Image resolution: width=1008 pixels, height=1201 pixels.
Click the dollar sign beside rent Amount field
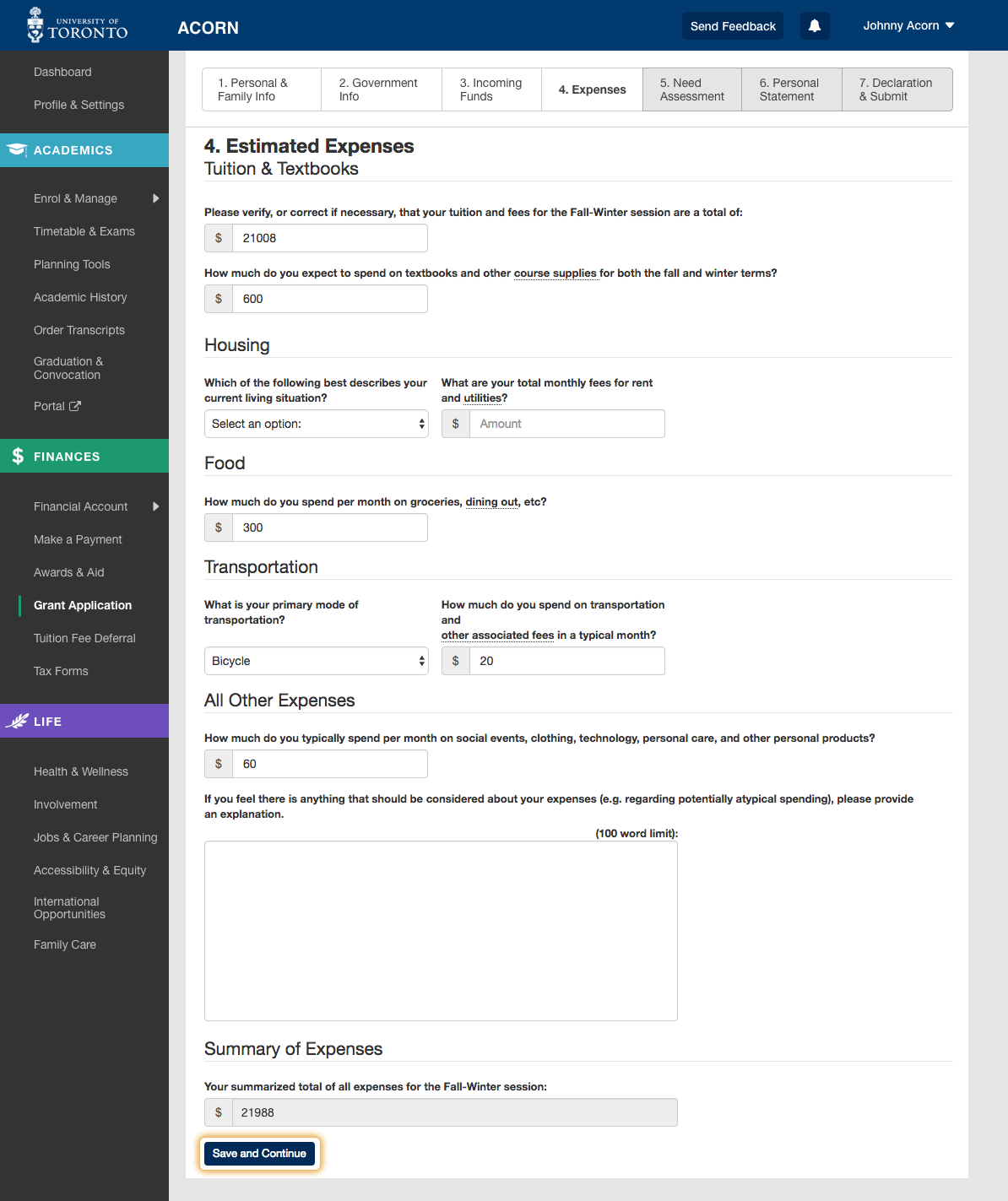[456, 424]
